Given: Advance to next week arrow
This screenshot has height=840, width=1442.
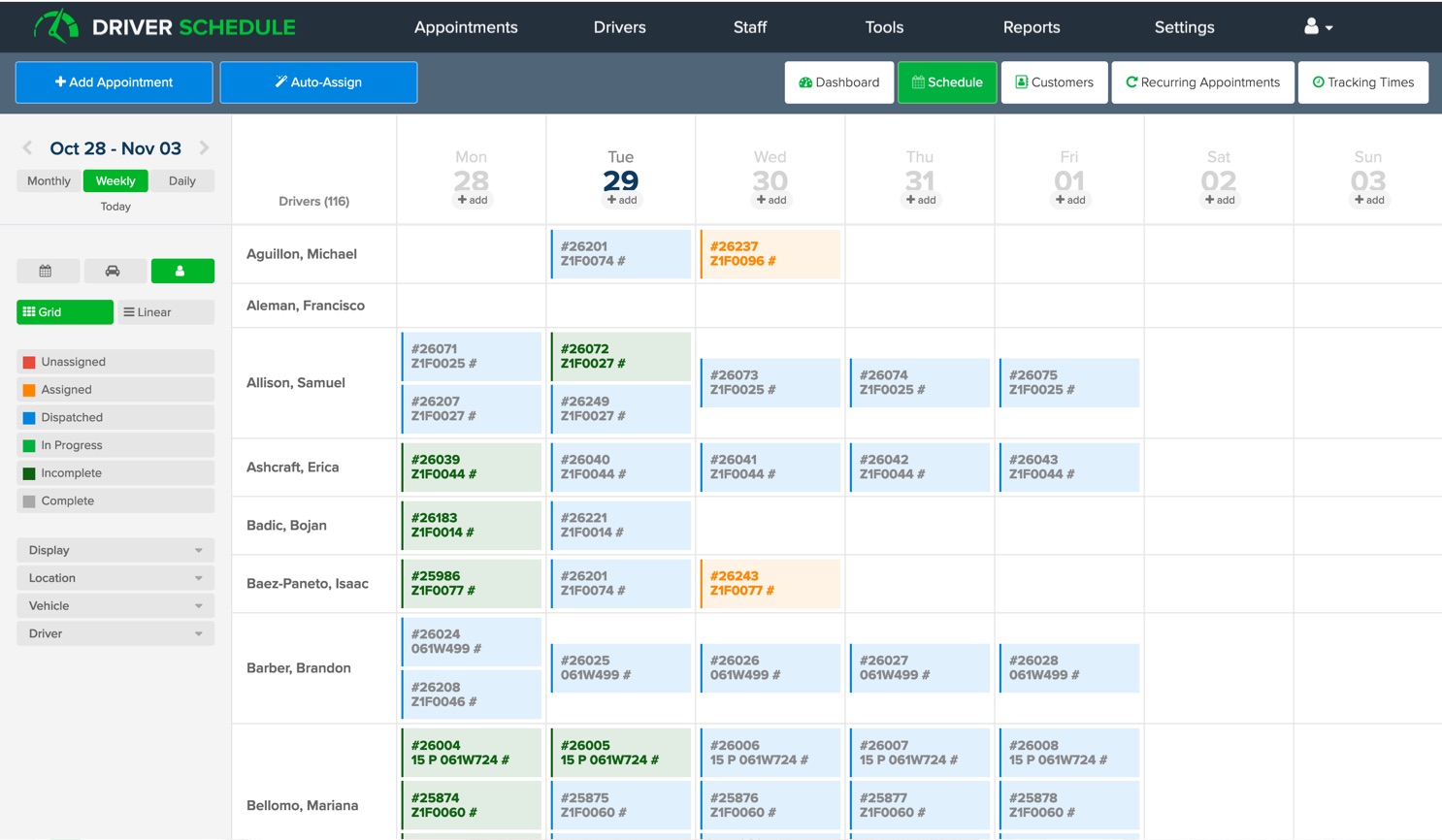Looking at the screenshot, I should click(x=204, y=148).
